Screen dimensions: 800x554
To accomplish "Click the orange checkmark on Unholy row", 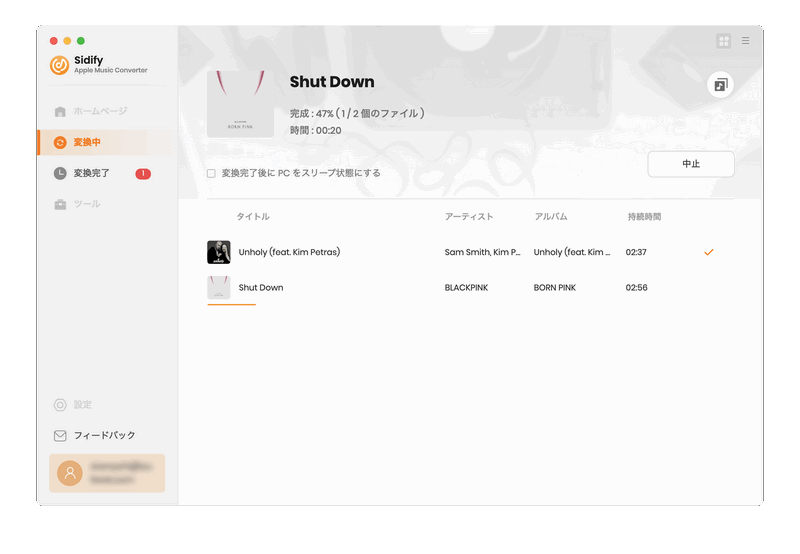I will pyautogui.click(x=709, y=252).
